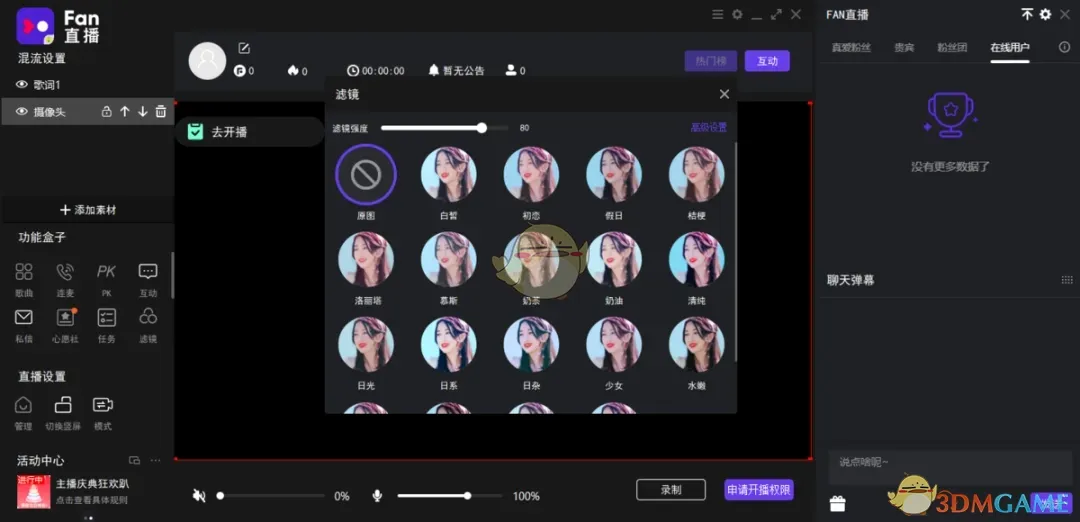Switch to the 粉丝团 tab
The width and height of the screenshot is (1080, 522).
coord(952,48)
